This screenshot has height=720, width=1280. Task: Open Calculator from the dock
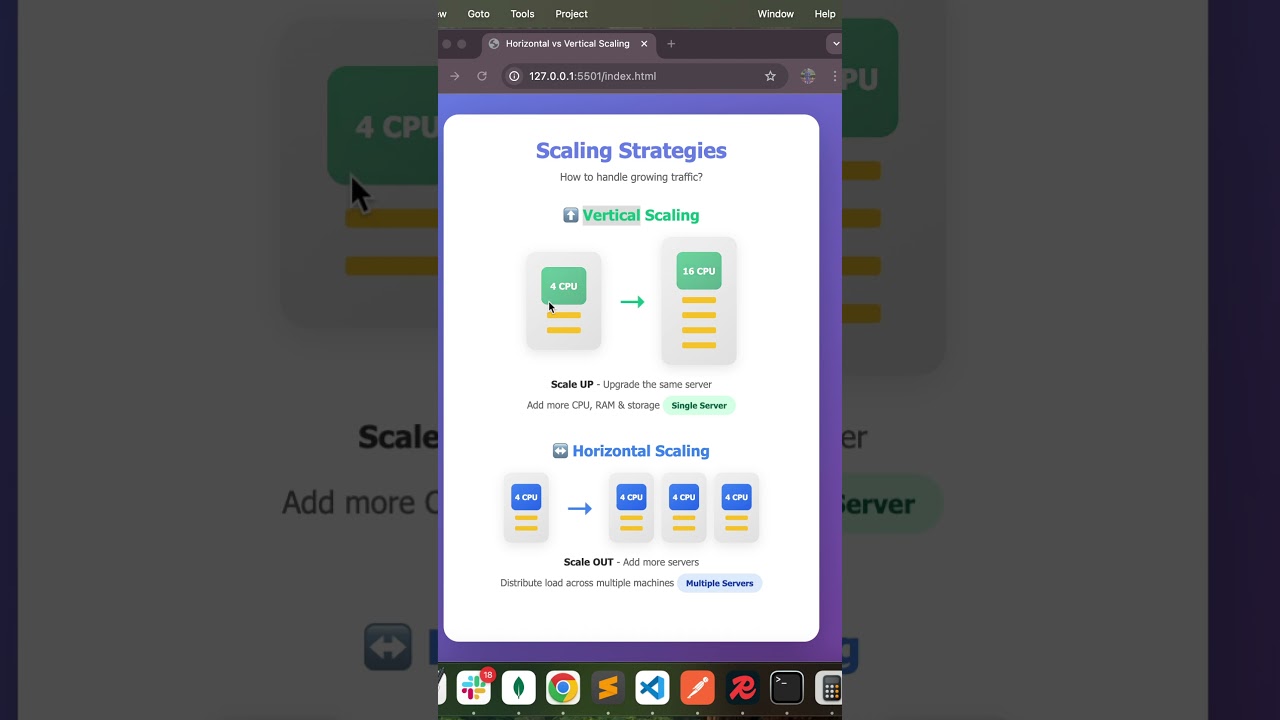coord(830,688)
